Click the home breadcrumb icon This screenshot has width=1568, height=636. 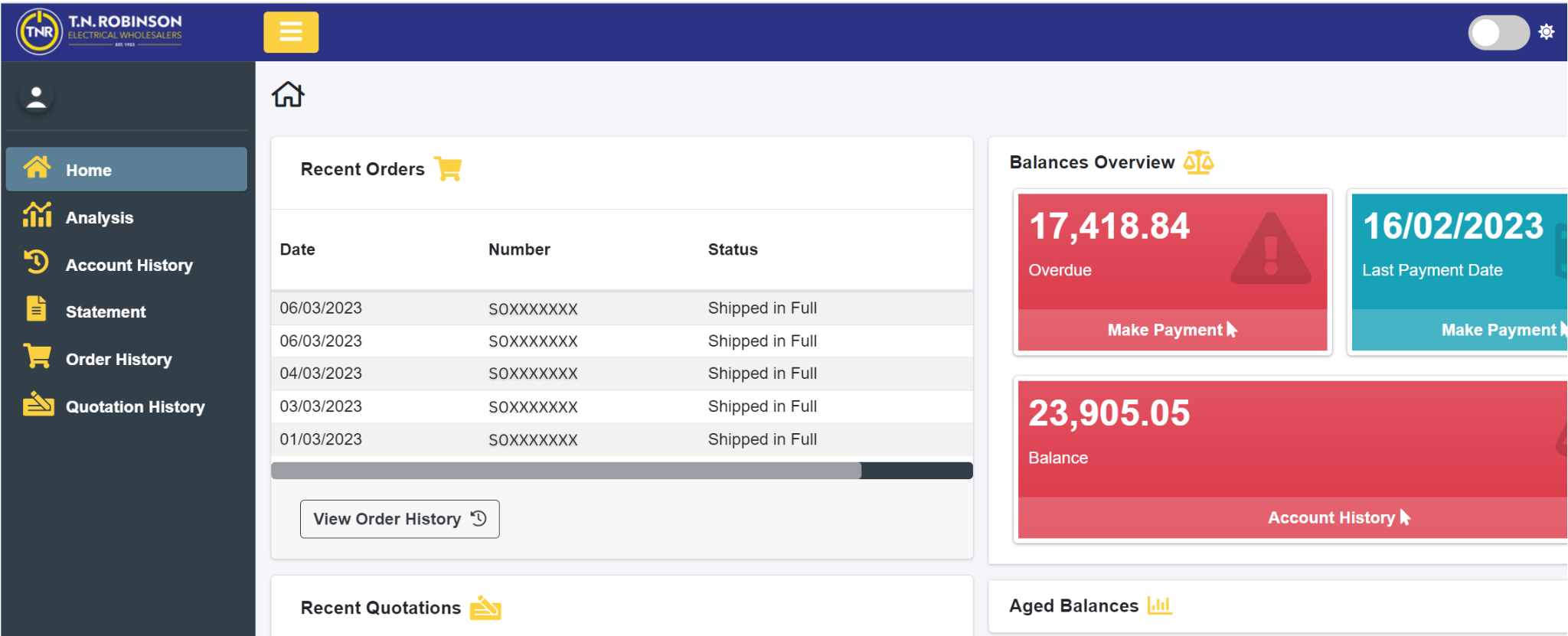pos(288,94)
